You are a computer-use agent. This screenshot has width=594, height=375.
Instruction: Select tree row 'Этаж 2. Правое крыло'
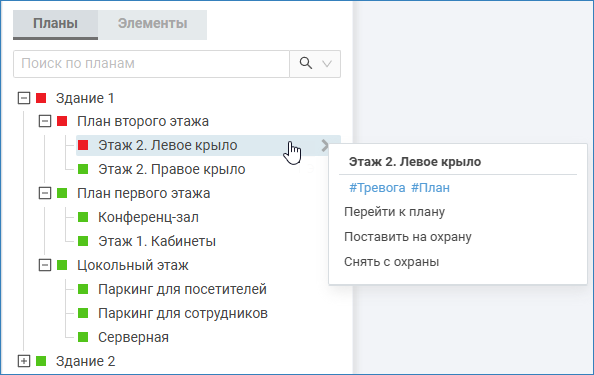coord(172,169)
